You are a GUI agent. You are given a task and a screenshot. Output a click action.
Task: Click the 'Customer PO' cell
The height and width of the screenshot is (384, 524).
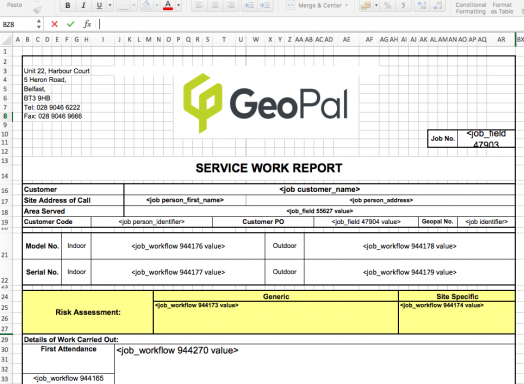coord(263,222)
